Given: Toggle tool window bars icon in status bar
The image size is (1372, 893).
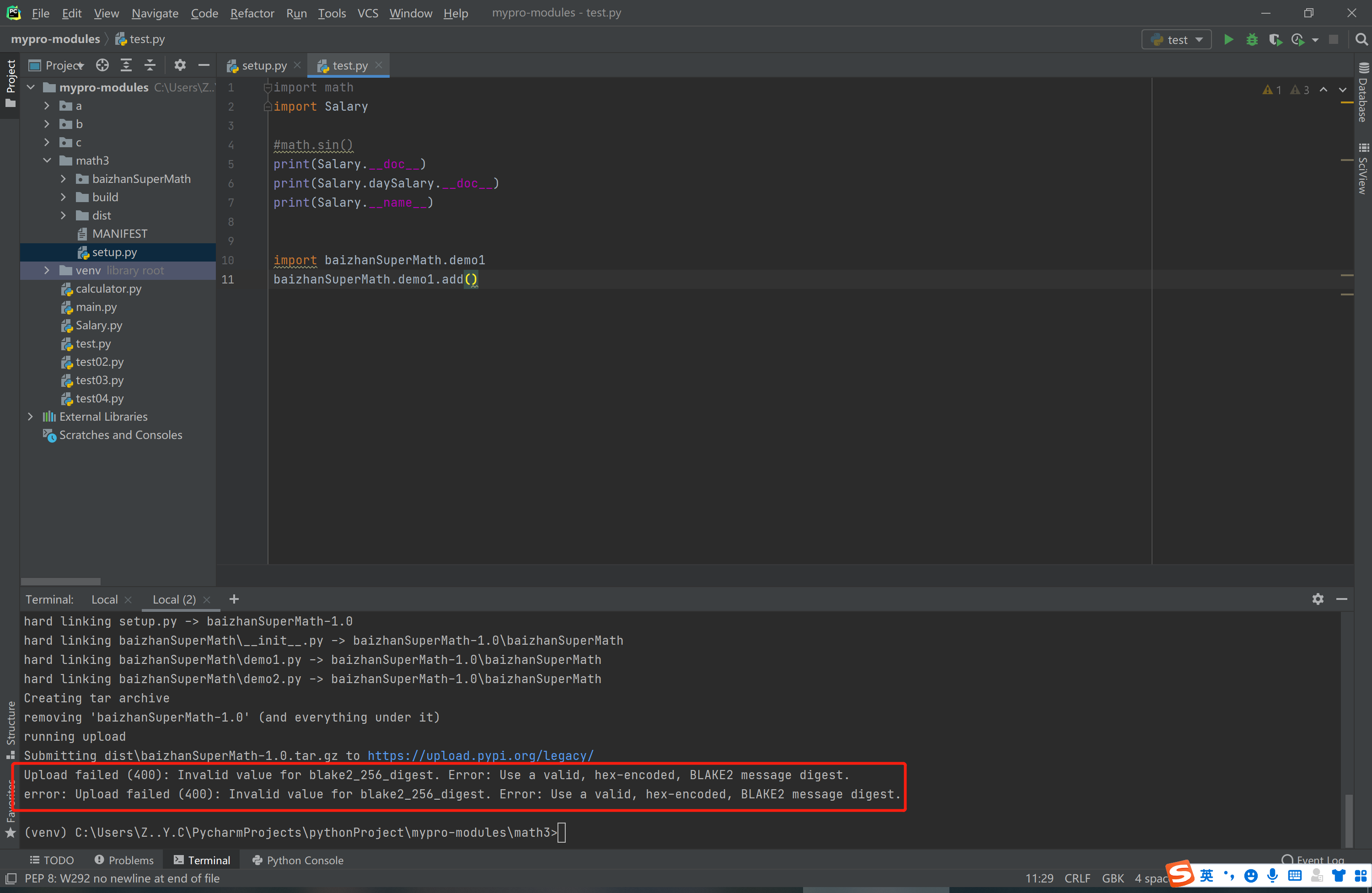Looking at the screenshot, I should 11,878.
